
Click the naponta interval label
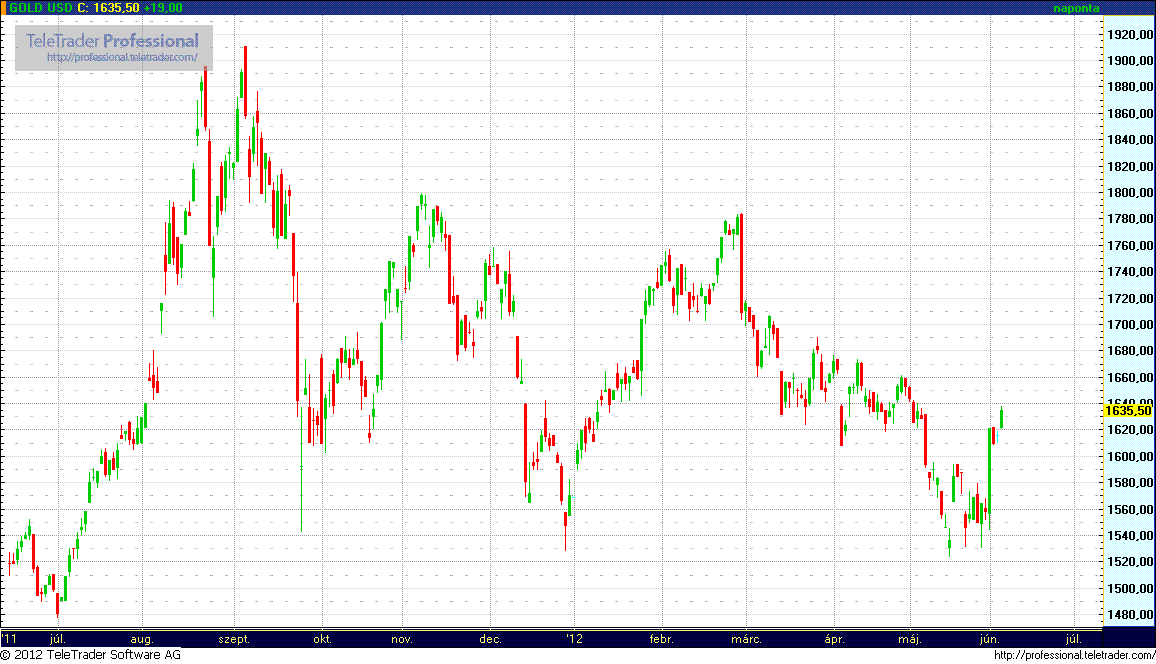click(1076, 8)
